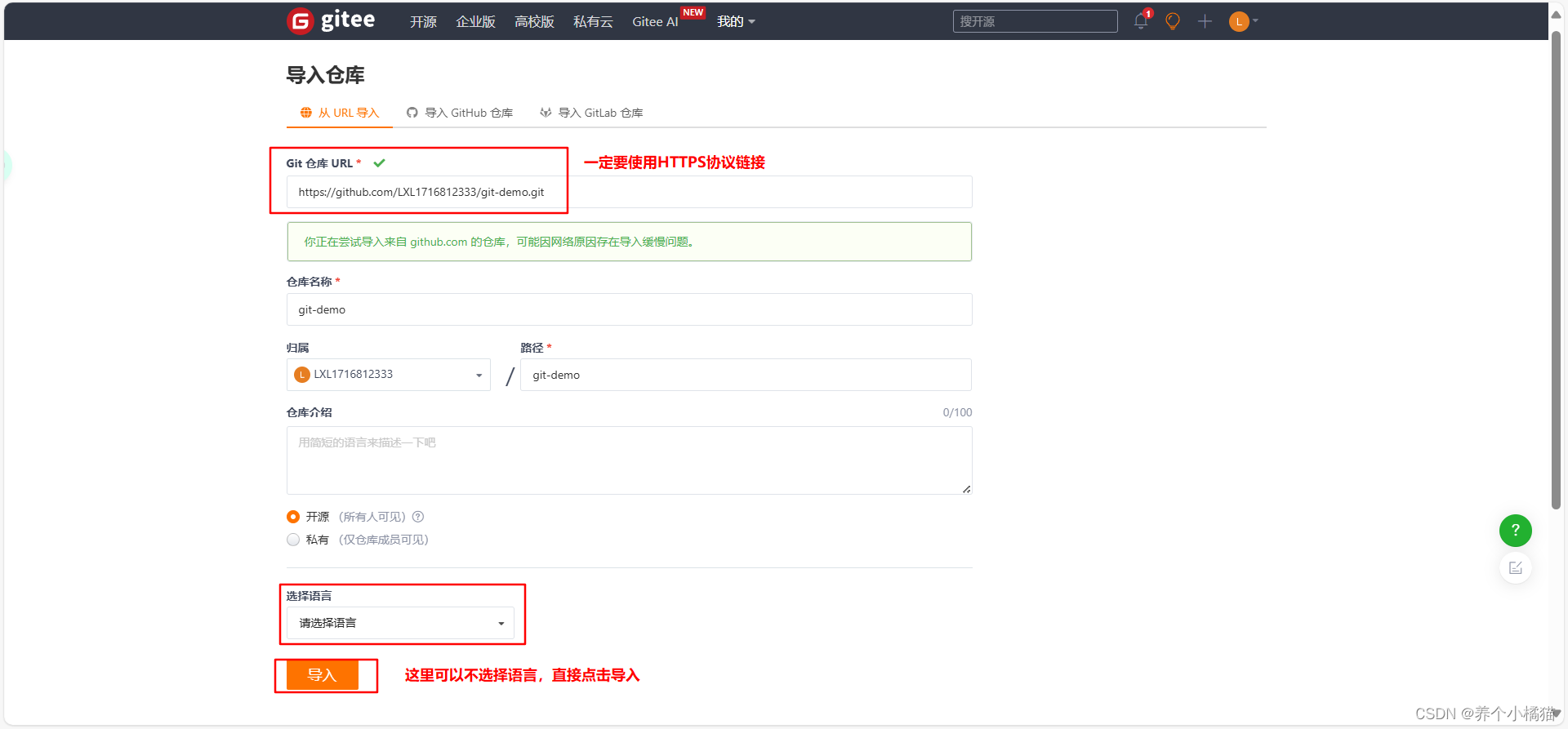Screen dimensions: 1568x729
Task: Open the user avatar menu
Action: coord(1243,21)
